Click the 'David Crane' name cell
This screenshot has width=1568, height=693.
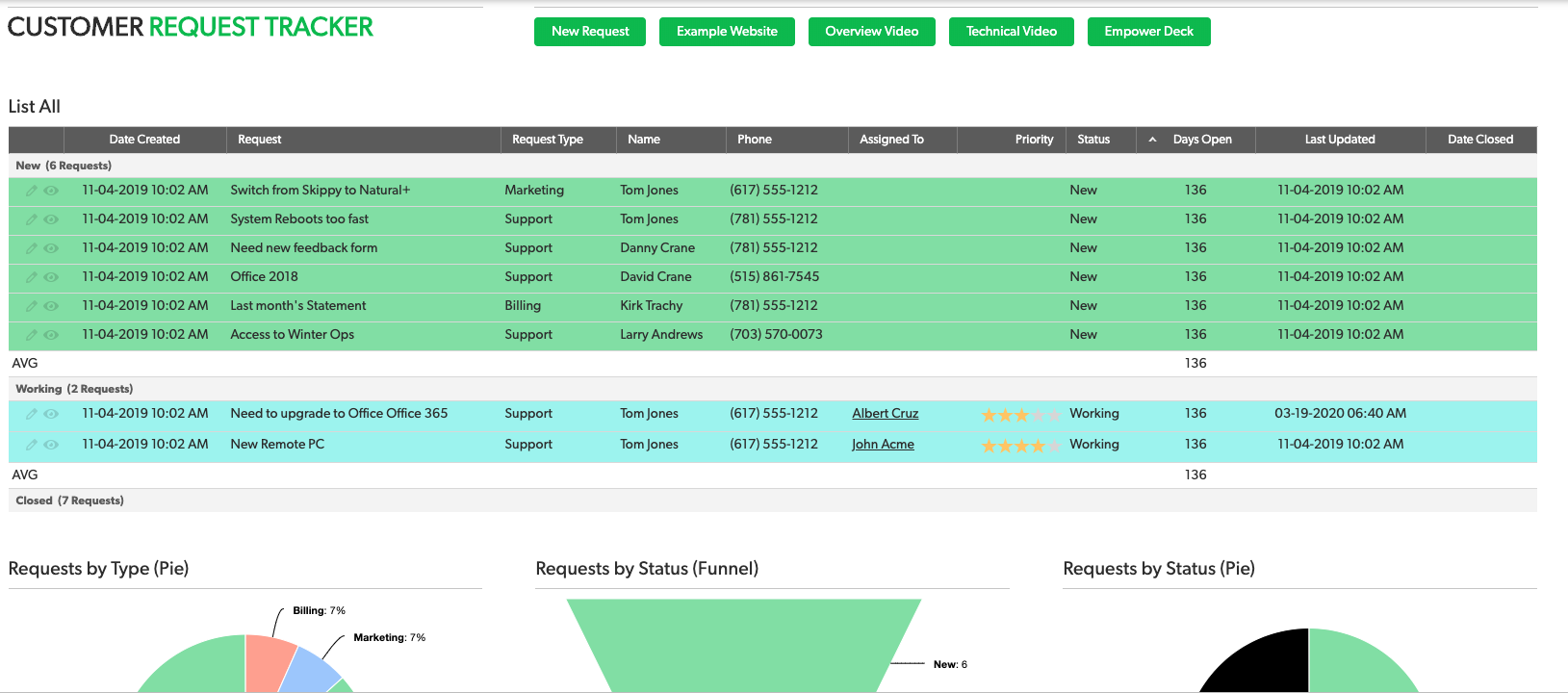point(655,277)
